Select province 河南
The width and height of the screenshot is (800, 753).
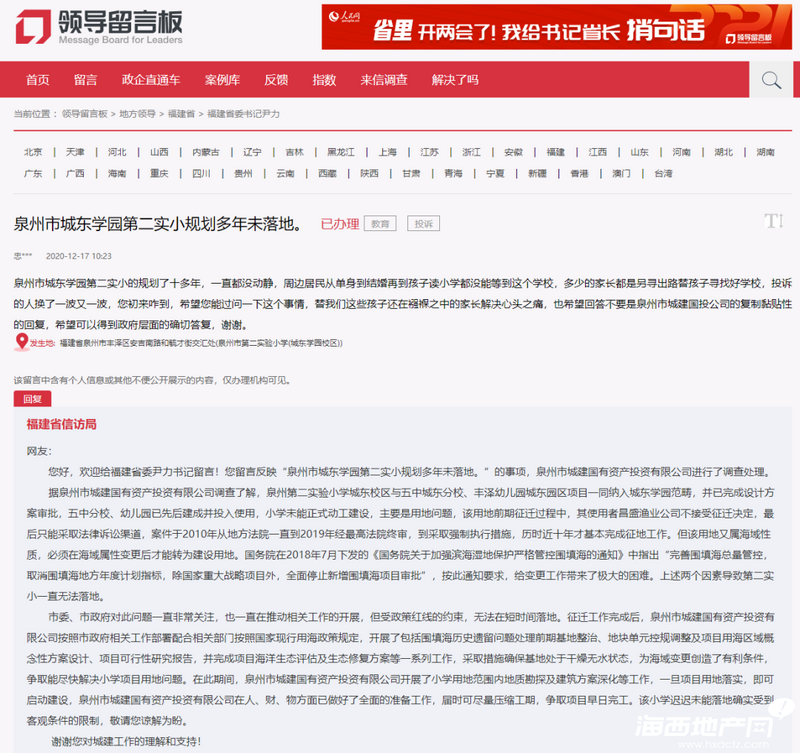[x=681, y=152]
